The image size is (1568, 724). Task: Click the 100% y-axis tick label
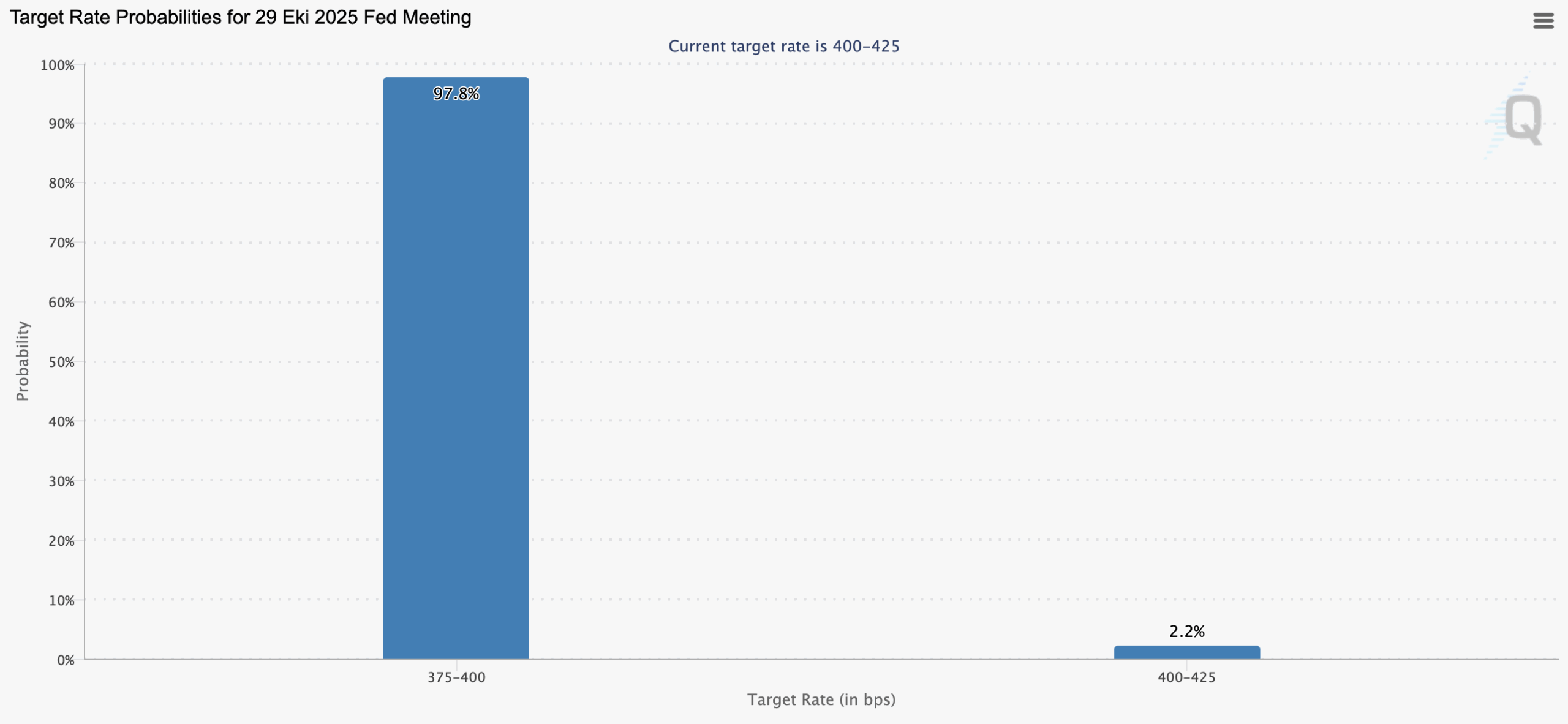[58, 65]
